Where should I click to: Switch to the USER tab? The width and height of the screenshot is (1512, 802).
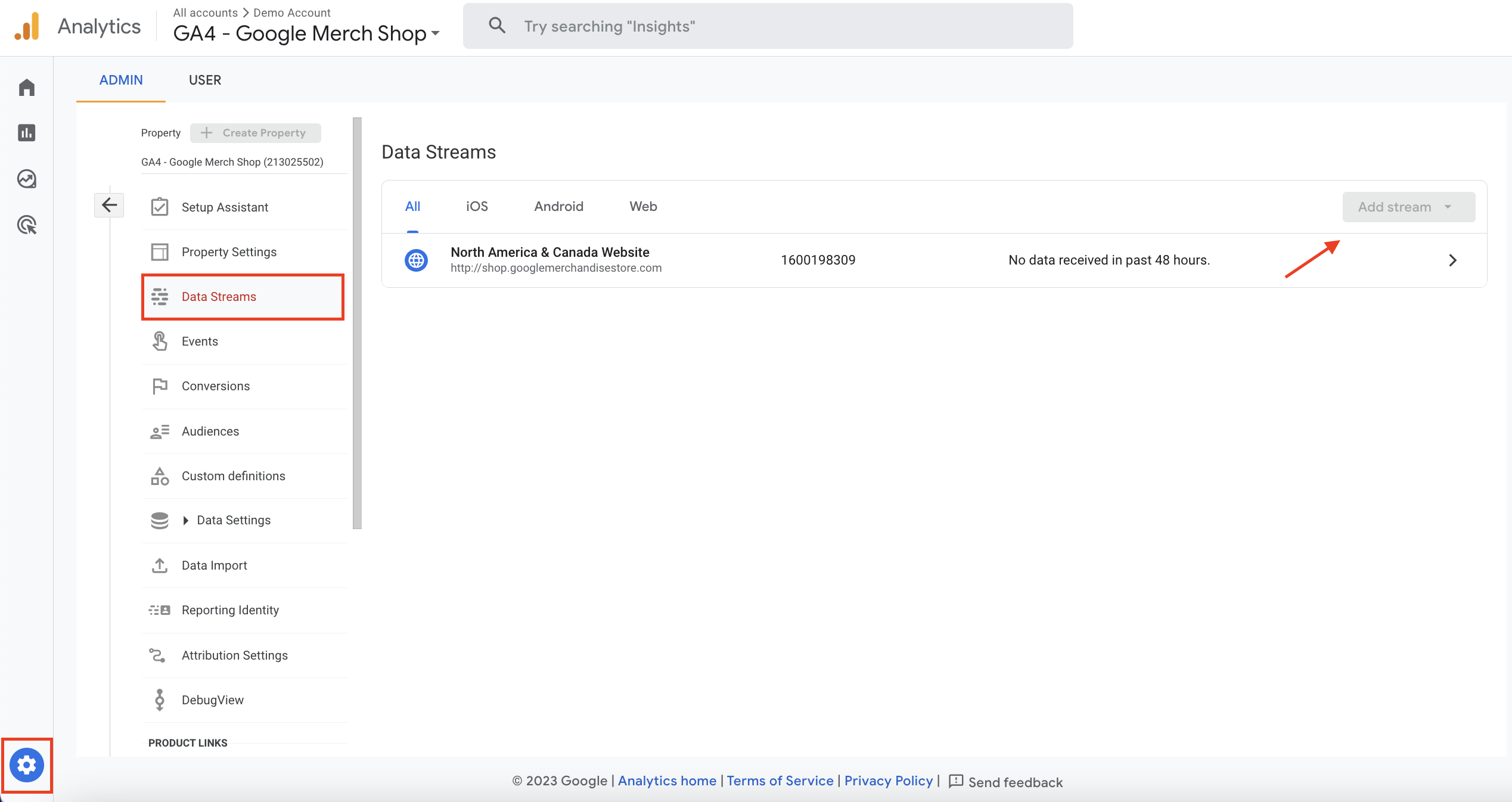point(205,80)
